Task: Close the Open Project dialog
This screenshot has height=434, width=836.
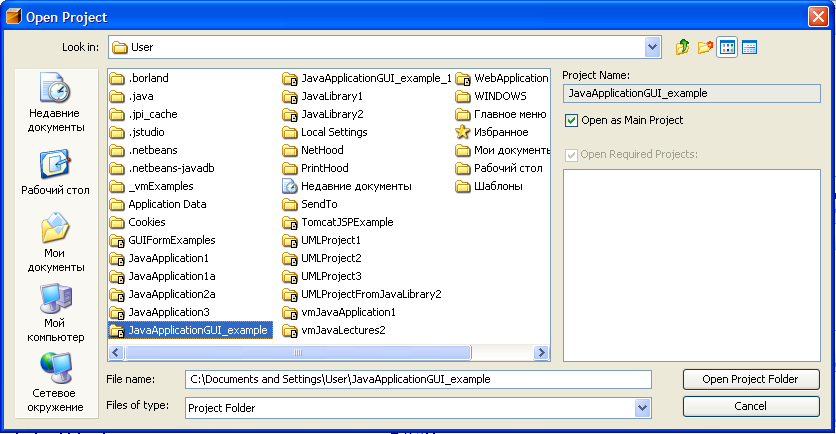Action: pos(818,17)
